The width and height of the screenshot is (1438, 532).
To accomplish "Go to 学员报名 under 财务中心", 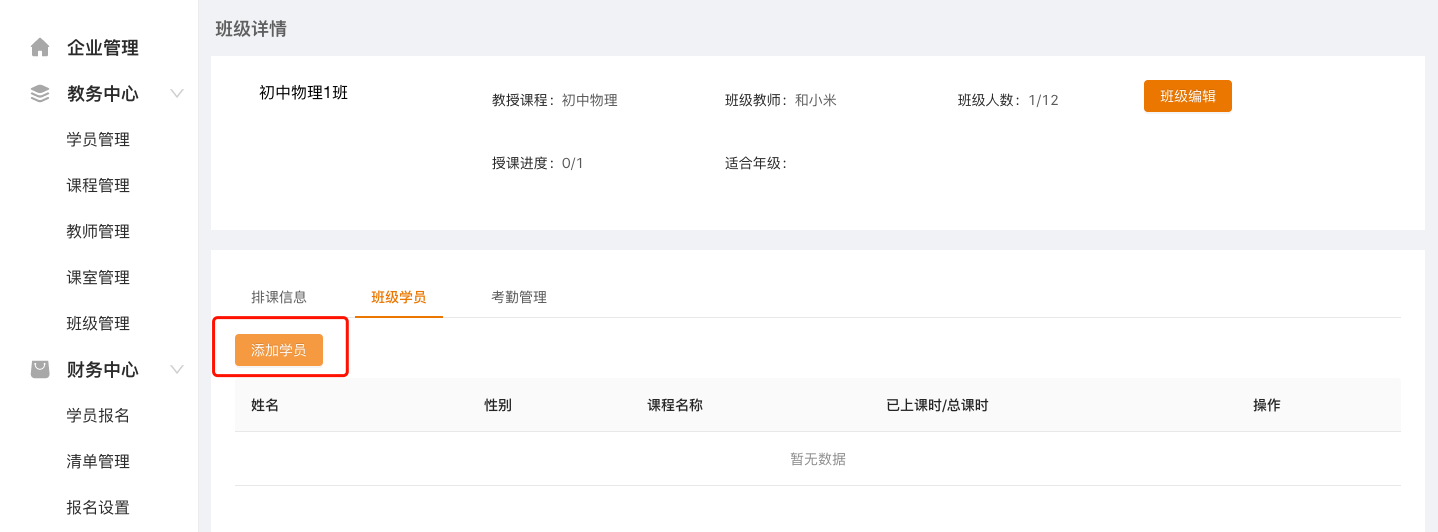I will coord(98,416).
